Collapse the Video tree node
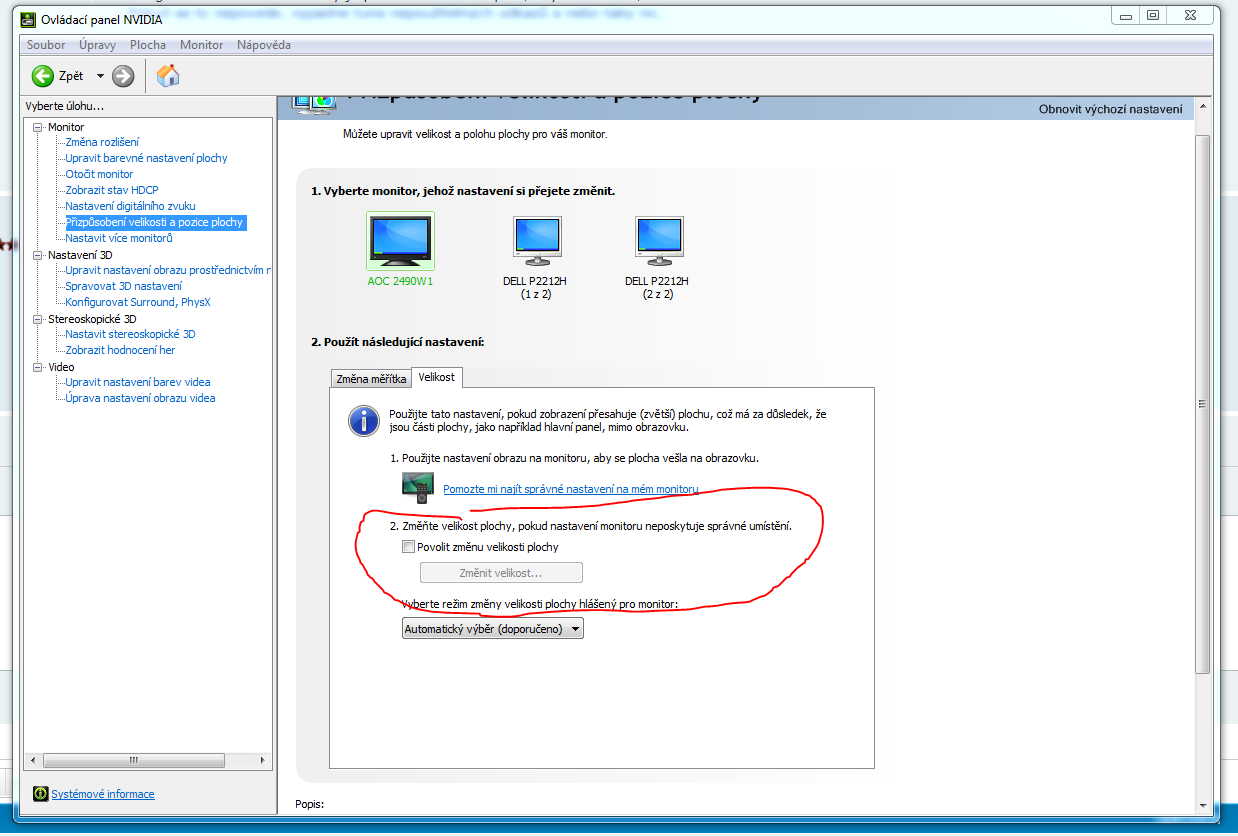The width and height of the screenshot is (1238, 836). pyautogui.click(x=38, y=367)
